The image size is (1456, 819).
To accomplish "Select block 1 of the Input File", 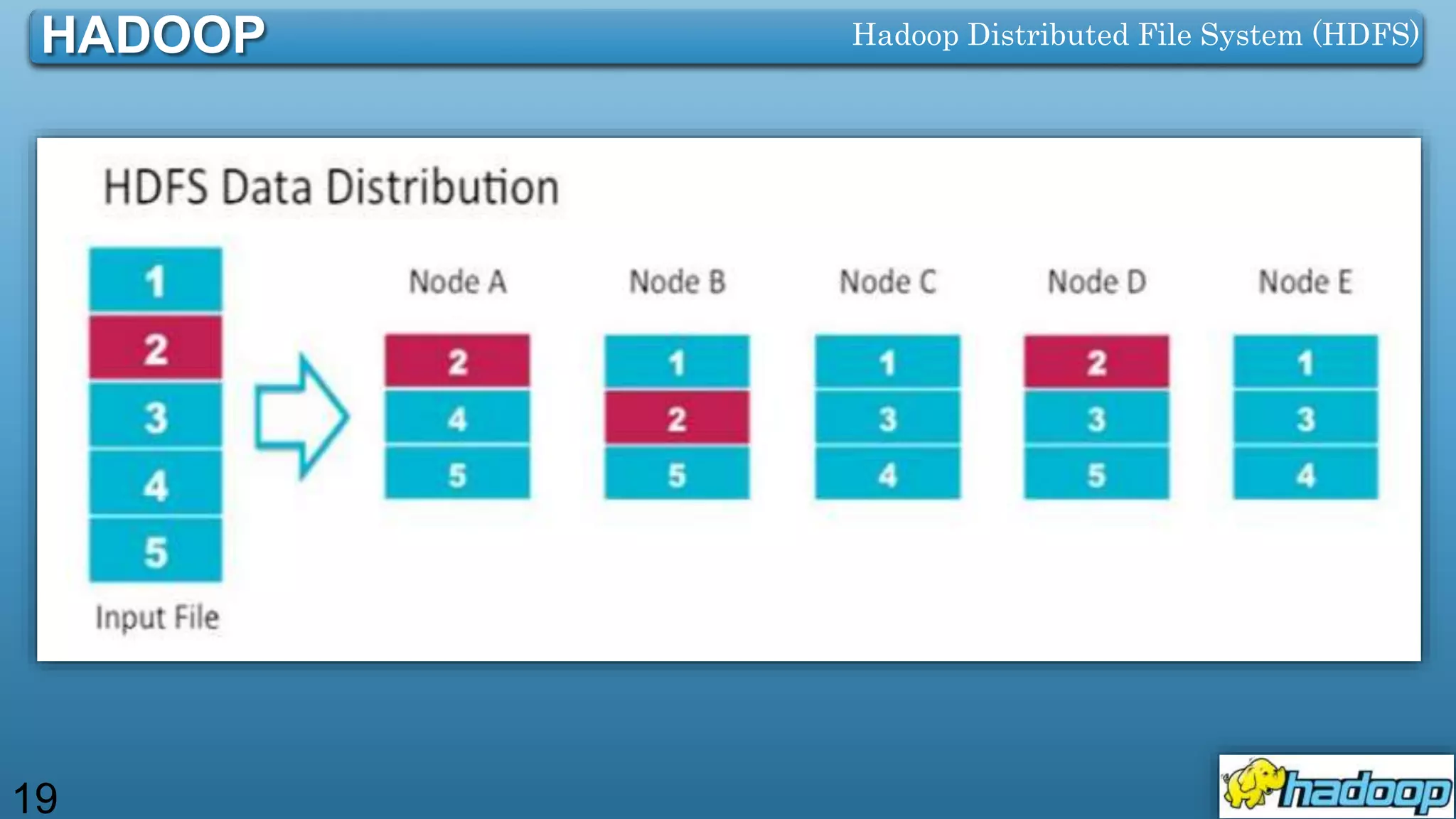I will tap(156, 279).
